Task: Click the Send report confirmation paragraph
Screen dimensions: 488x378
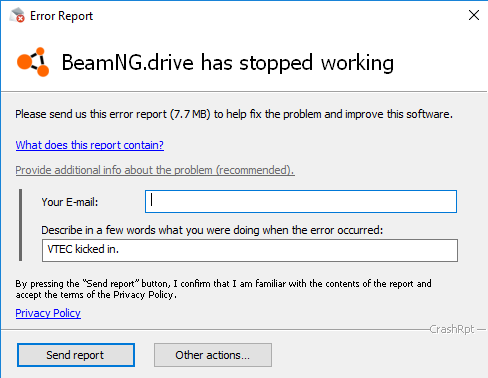Action: [x=223, y=289]
